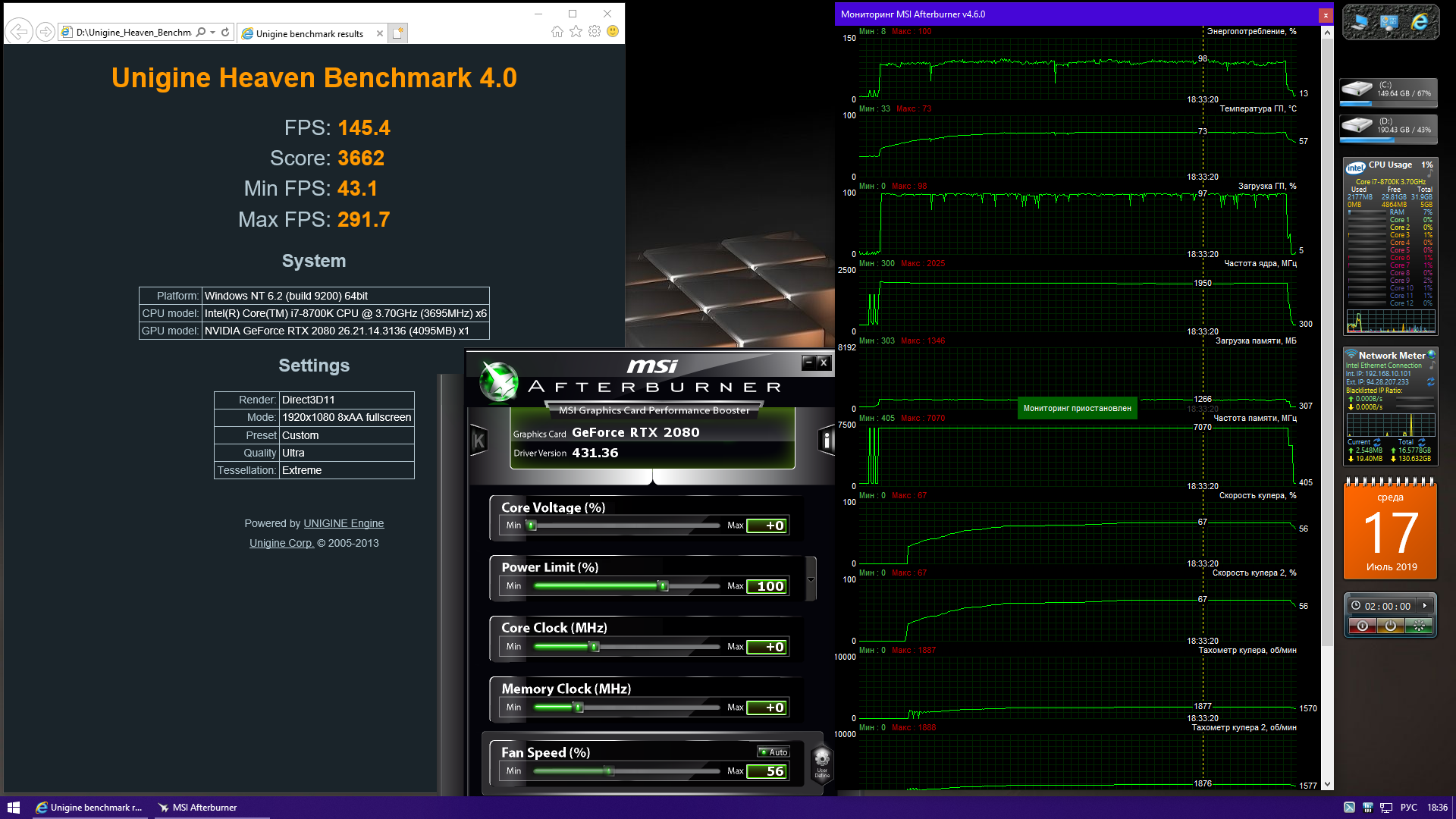This screenshot has width=1456, height=819.
Task: Switch to the Unigine benchmark results tab
Action: tap(309, 33)
